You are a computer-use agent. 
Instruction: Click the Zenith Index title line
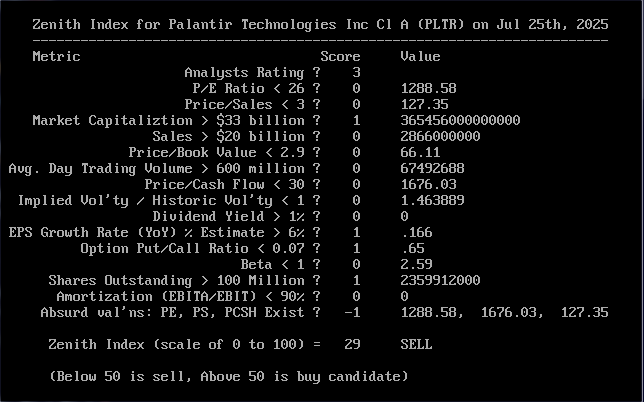(x=320, y=25)
